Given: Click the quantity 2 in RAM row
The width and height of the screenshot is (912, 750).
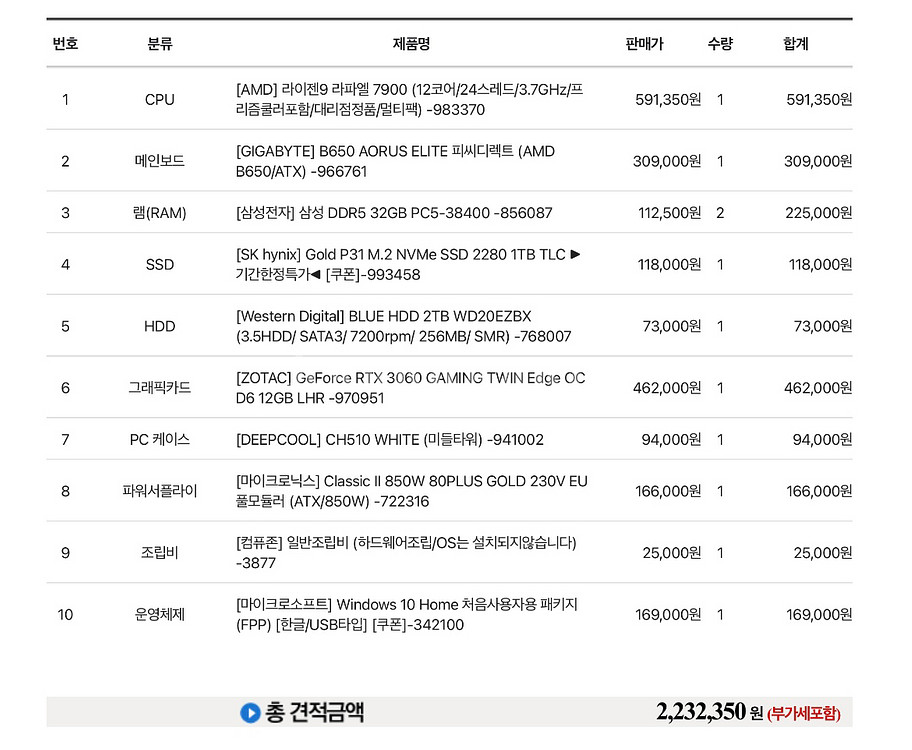Looking at the screenshot, I should tap(720, 213).
